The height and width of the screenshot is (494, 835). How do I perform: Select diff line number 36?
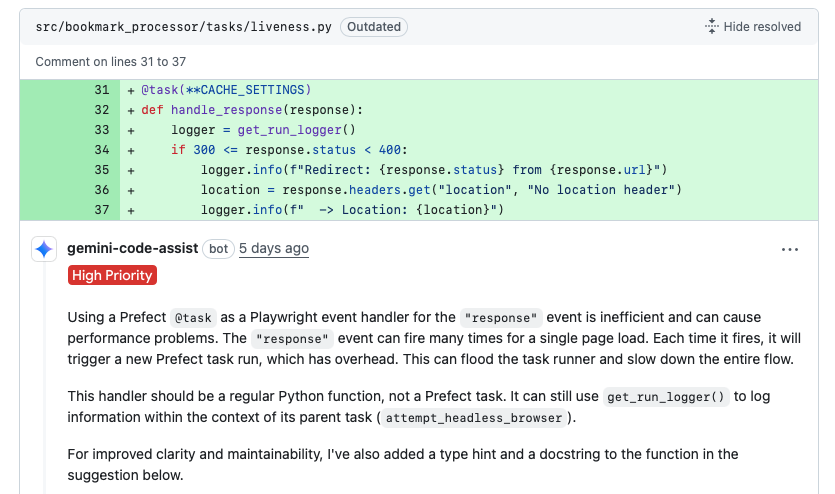point(102,190)
